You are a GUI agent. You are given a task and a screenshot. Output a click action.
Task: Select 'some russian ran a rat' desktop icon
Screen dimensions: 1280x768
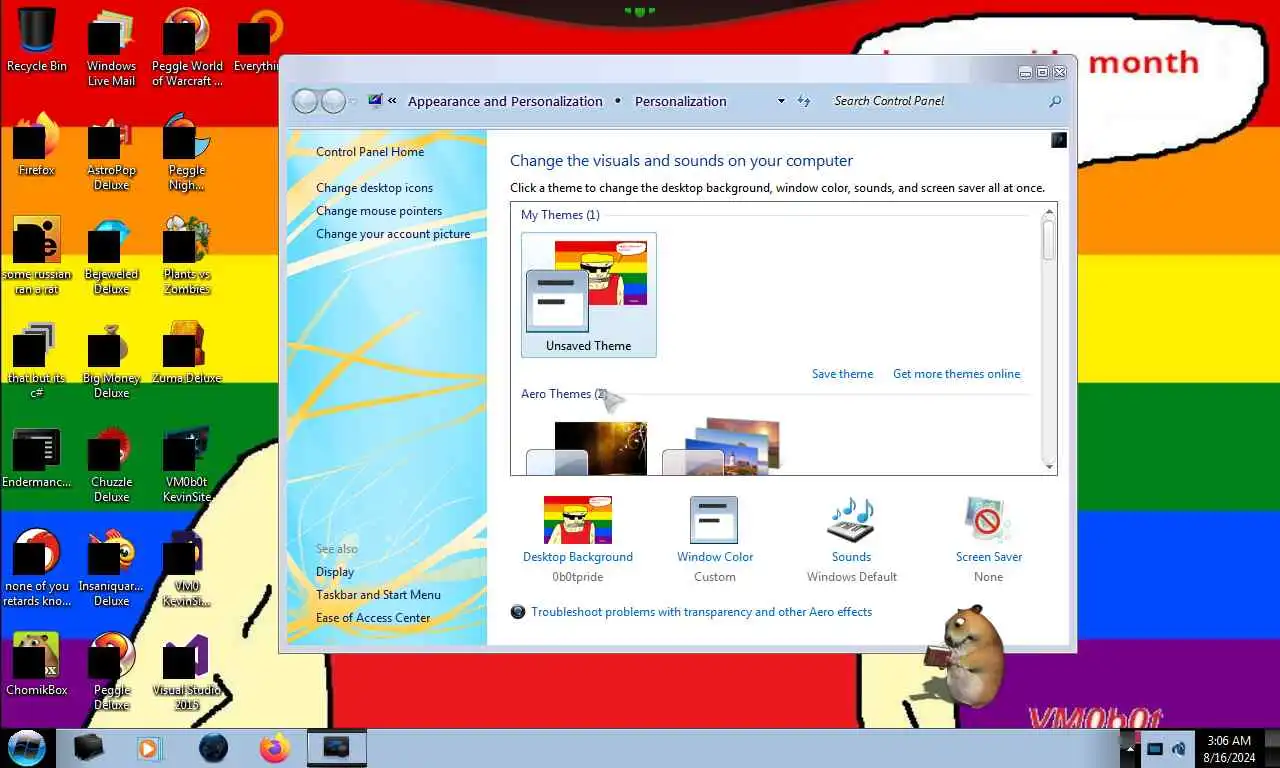37,255
